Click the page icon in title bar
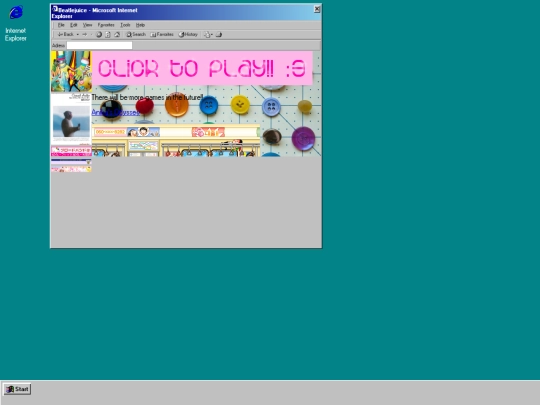Image resolution: width=540 pixels, height=405 pixels. (55, 9)
